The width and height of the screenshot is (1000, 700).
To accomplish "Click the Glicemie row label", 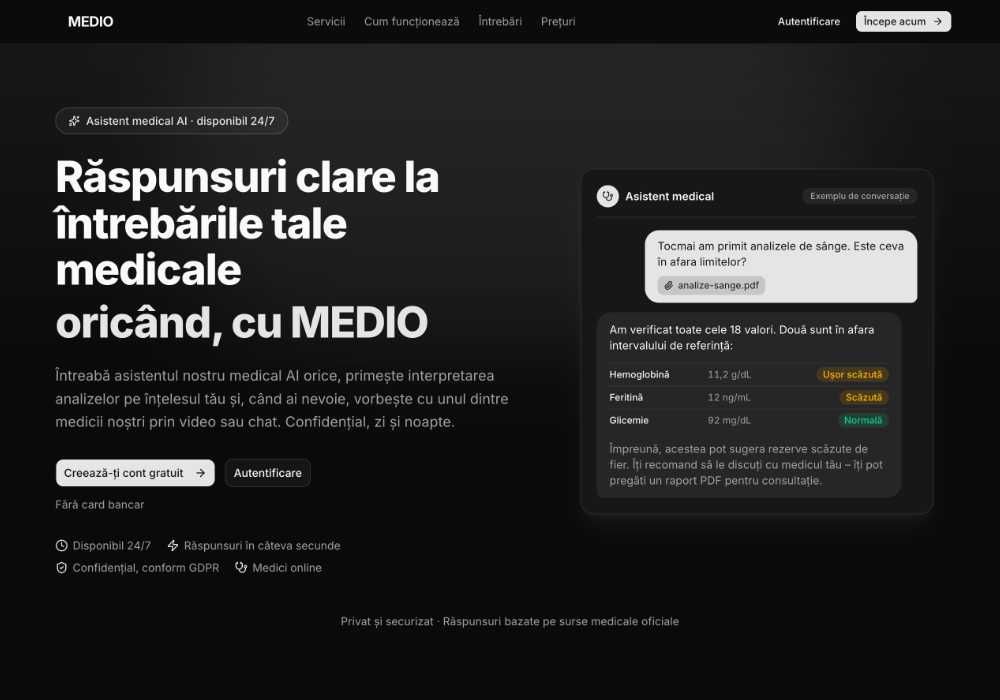I will 629,420.
